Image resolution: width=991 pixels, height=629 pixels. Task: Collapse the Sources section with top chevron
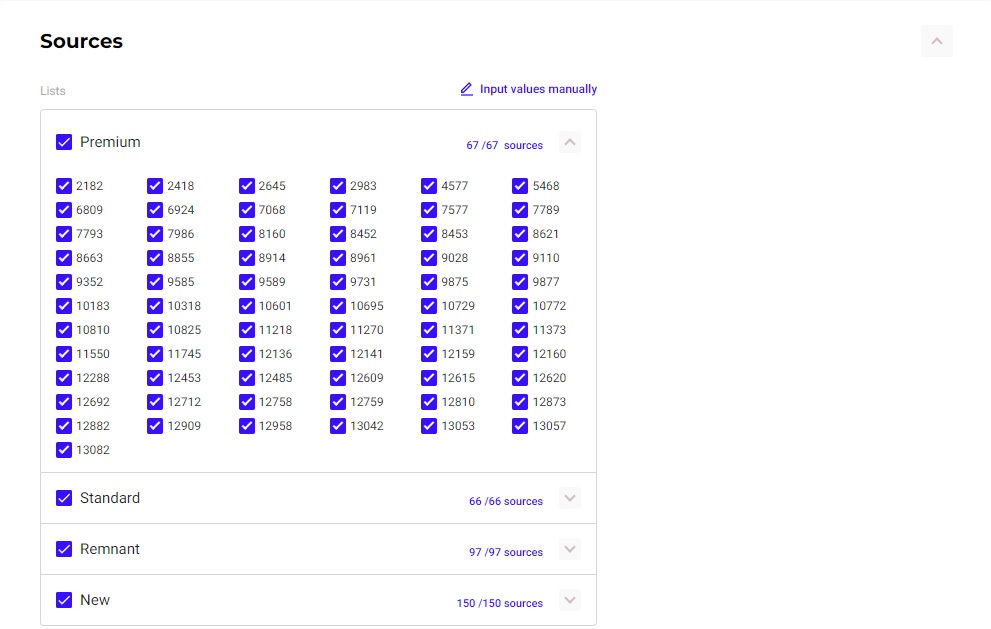point(937,41)
